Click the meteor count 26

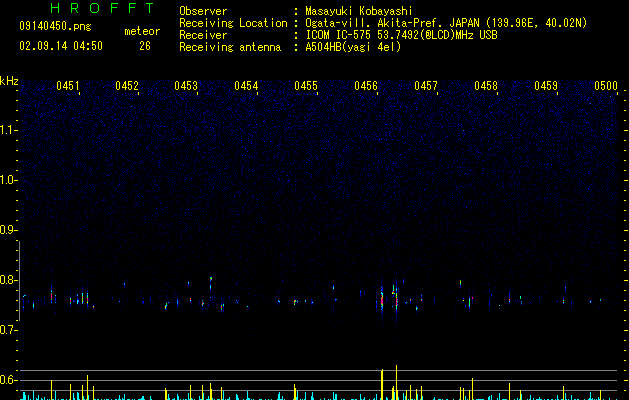pos(145,46)
